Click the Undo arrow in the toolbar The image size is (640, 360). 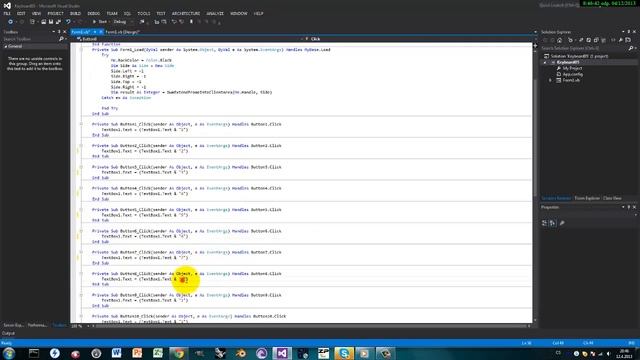[x=68, y=22]
